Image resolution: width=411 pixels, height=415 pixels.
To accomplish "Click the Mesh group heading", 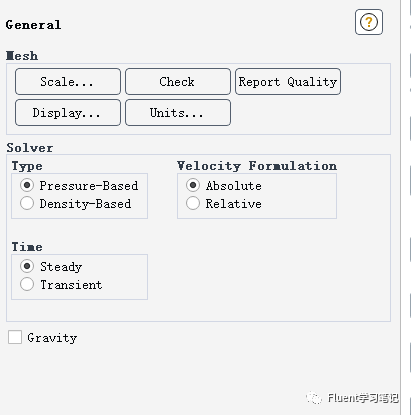I will coord(22,56).
